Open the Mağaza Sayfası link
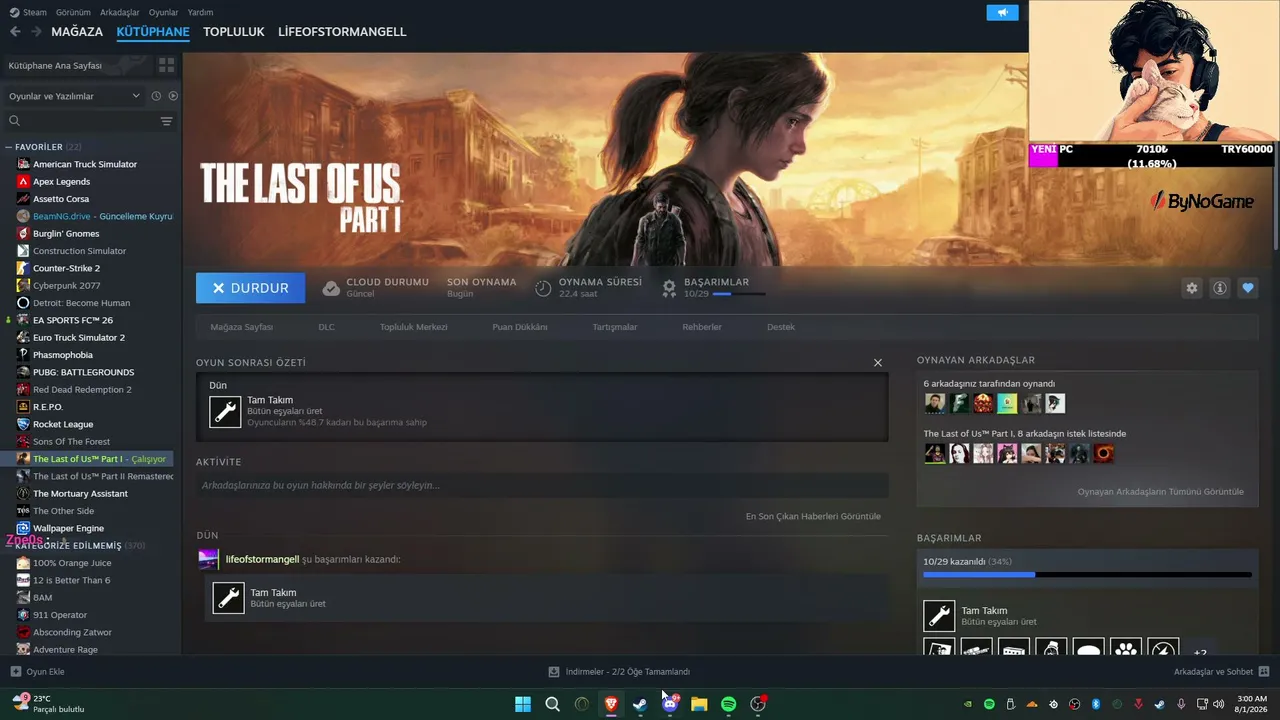Image resolution: width=1280 pixels, height=720 pixels. click(x=241, y=327)
